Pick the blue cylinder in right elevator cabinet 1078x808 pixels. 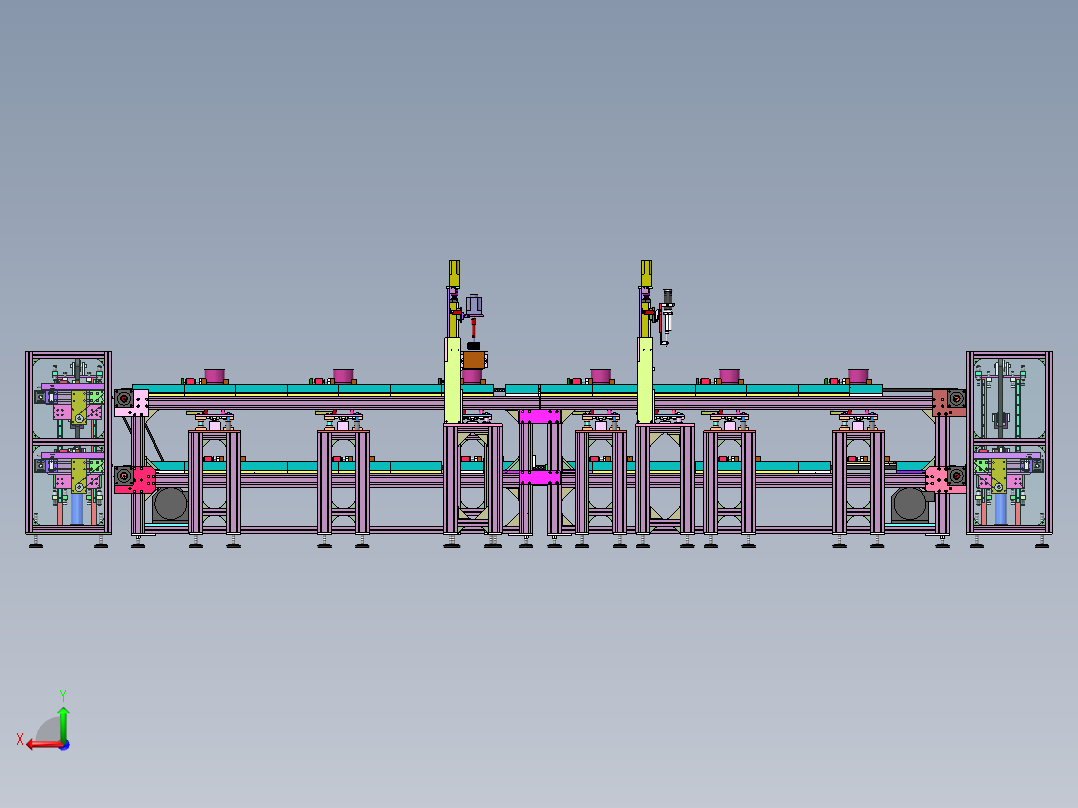pos(1000,508)
